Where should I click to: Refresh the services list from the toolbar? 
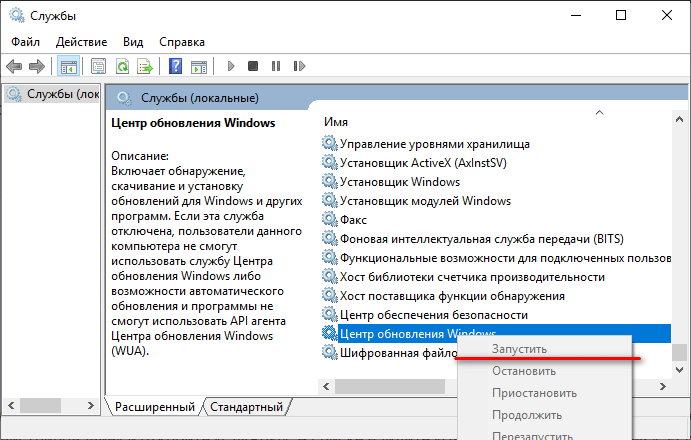(122, 67)
